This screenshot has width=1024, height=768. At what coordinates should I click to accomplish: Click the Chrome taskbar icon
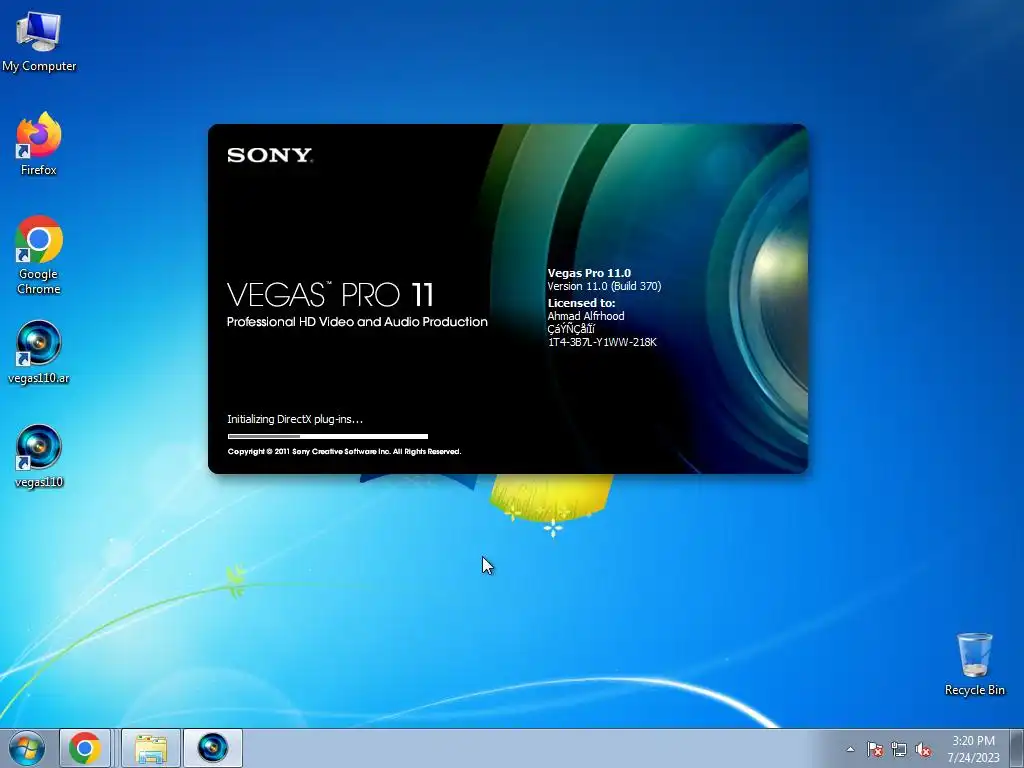pos(85,748)
